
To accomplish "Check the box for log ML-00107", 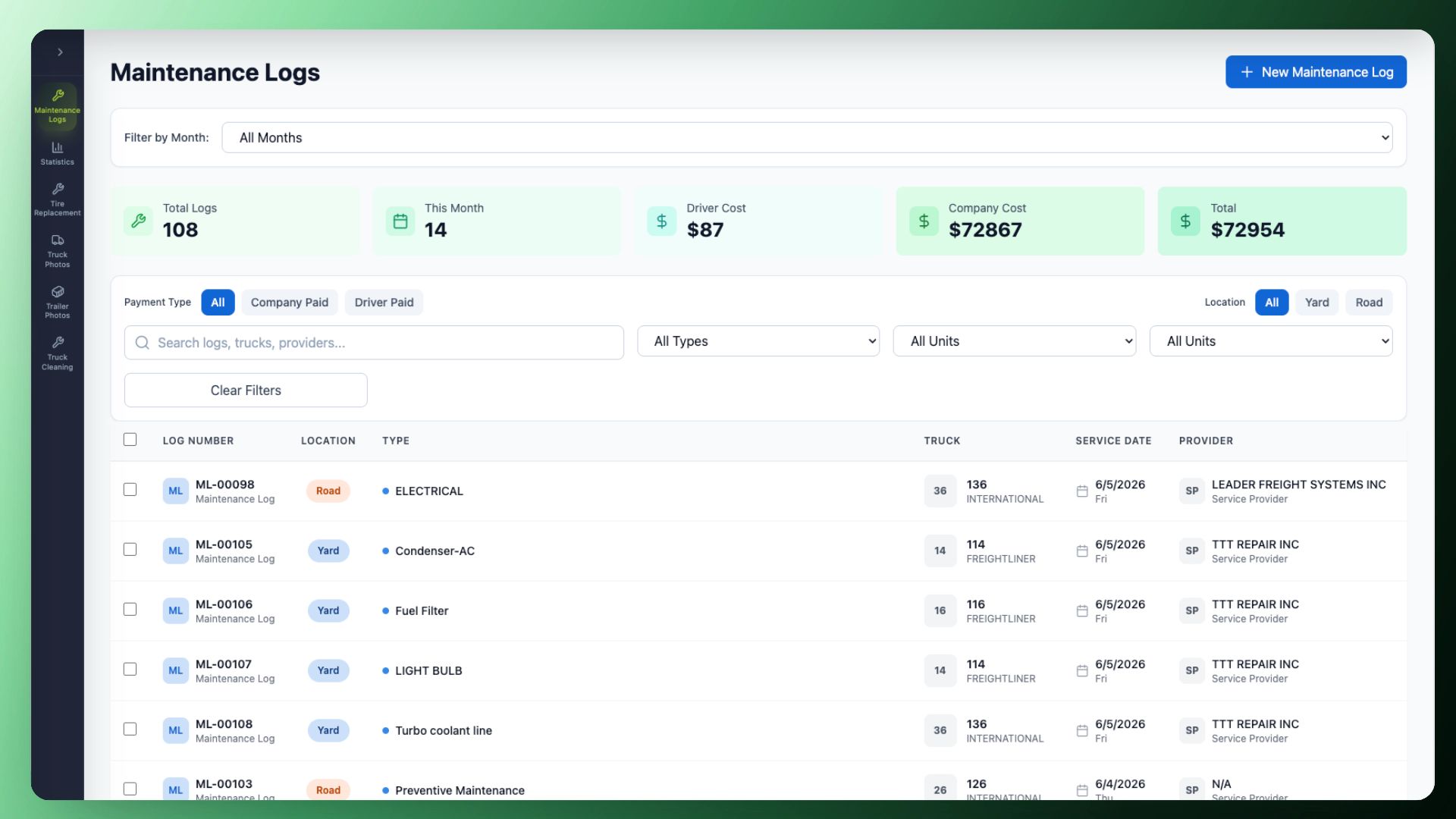I will click(x=130, y=670).
